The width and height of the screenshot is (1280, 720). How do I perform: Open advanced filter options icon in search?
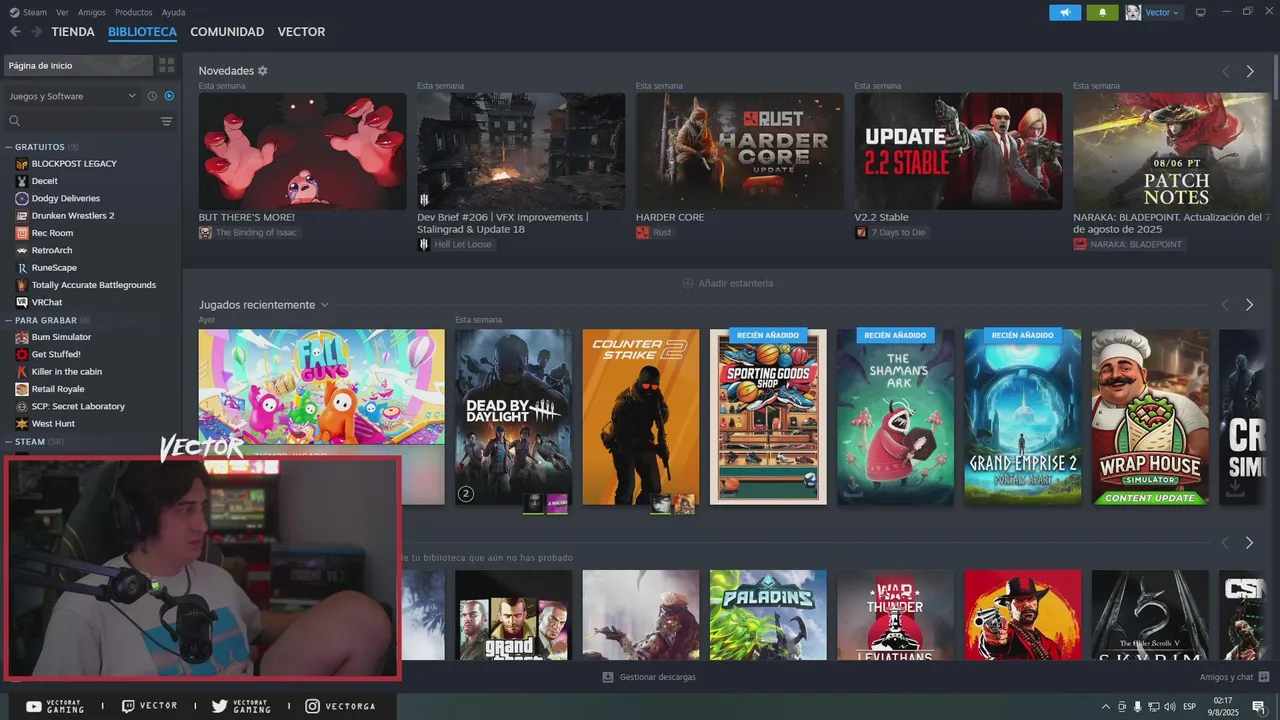pos(166,121)
